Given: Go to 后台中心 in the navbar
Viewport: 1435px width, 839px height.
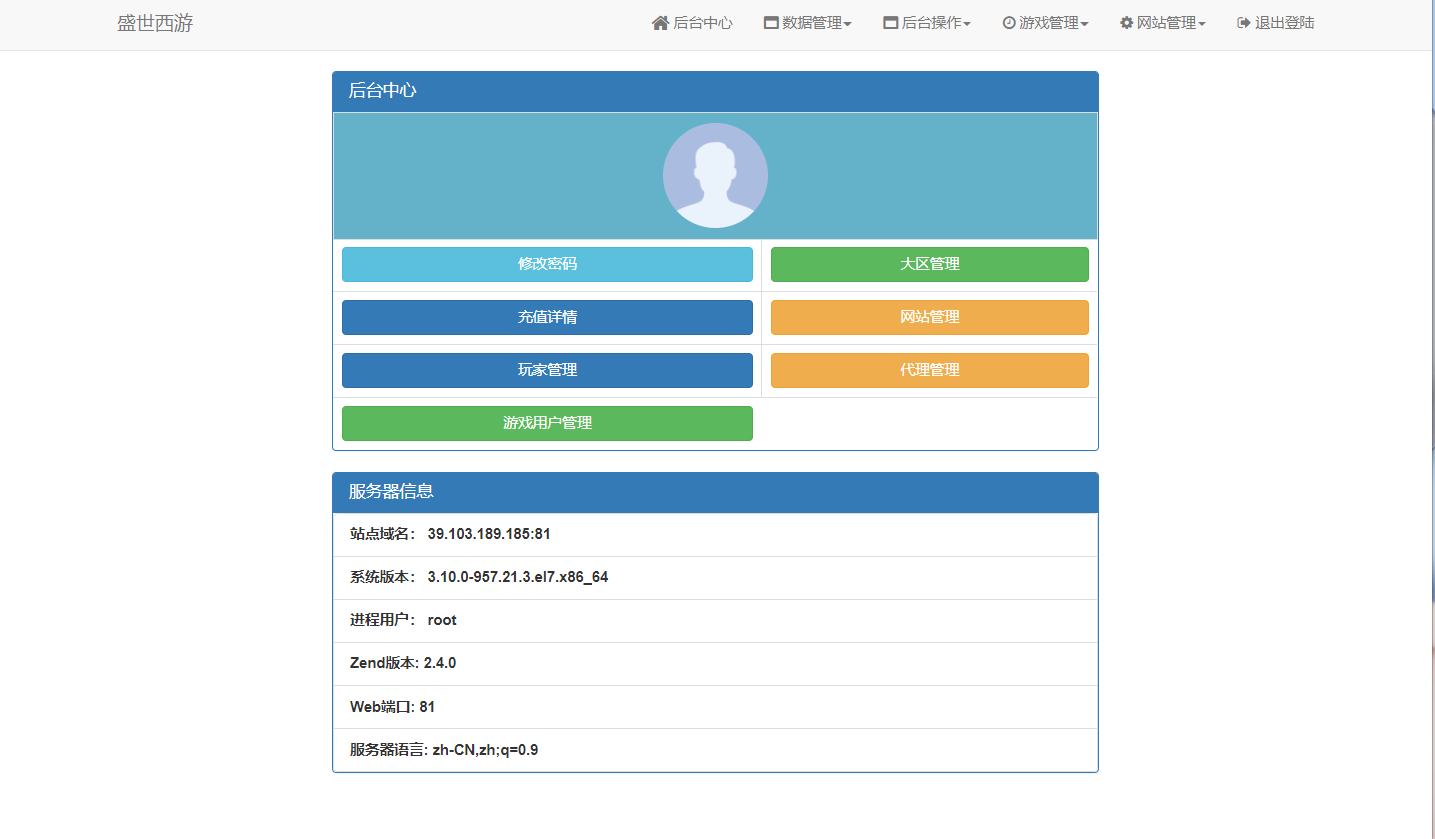Looking at the screenshot, I should (692, 23).
